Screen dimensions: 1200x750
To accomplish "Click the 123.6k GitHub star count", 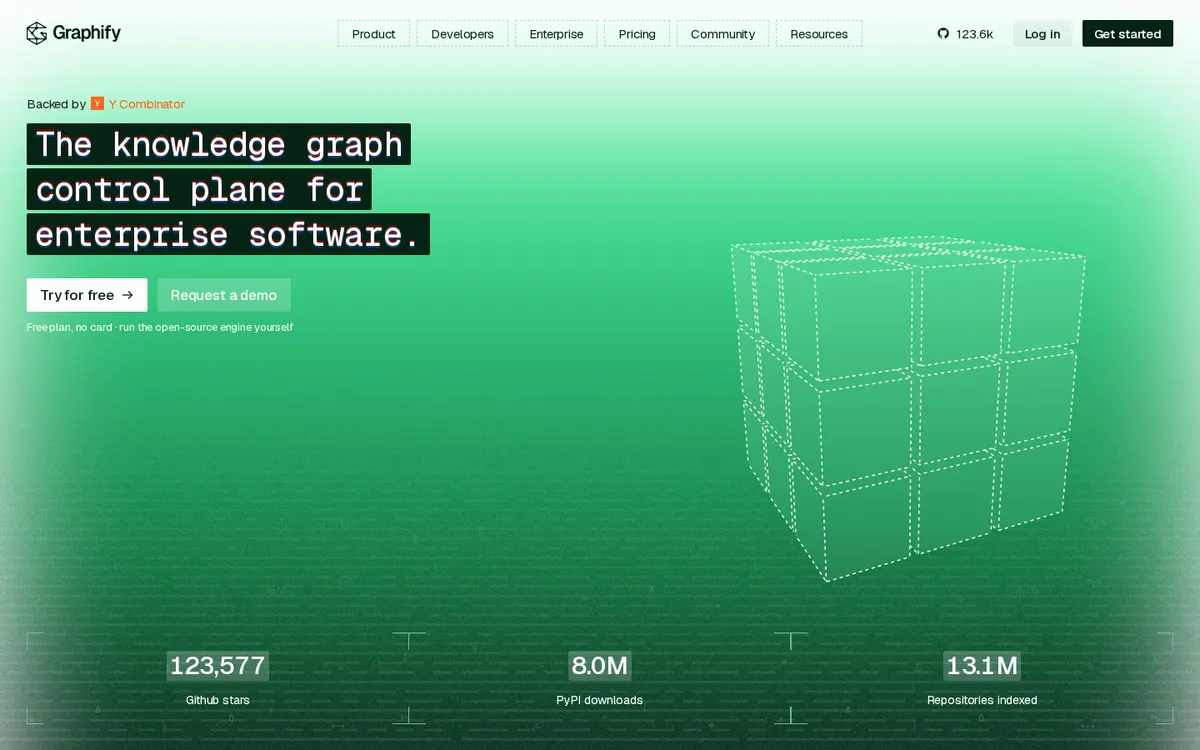I will 974,34.
